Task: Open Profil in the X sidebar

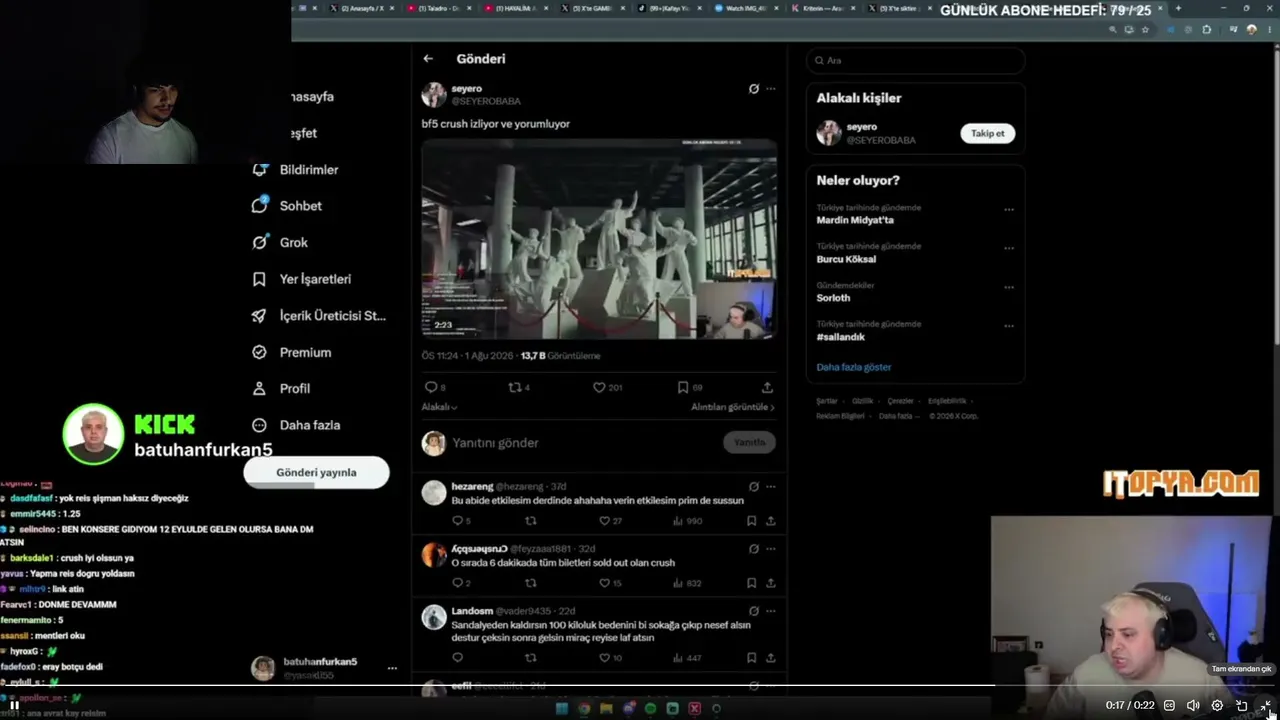Action: 281,388
